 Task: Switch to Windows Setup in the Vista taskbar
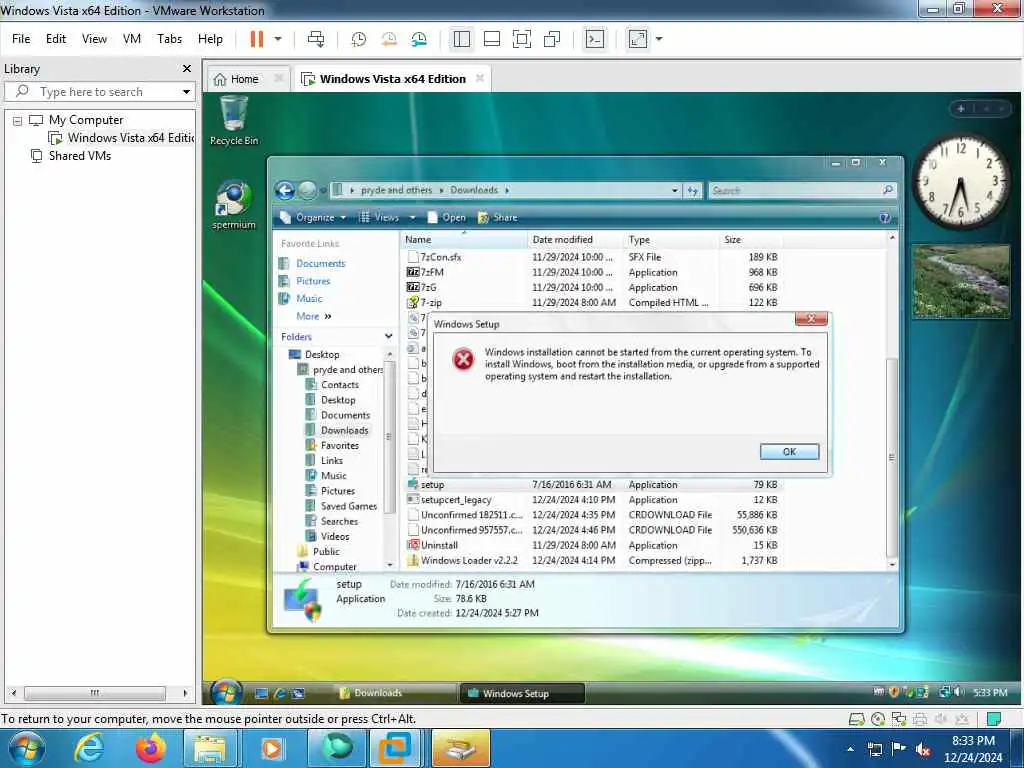(x=522, y=693)
